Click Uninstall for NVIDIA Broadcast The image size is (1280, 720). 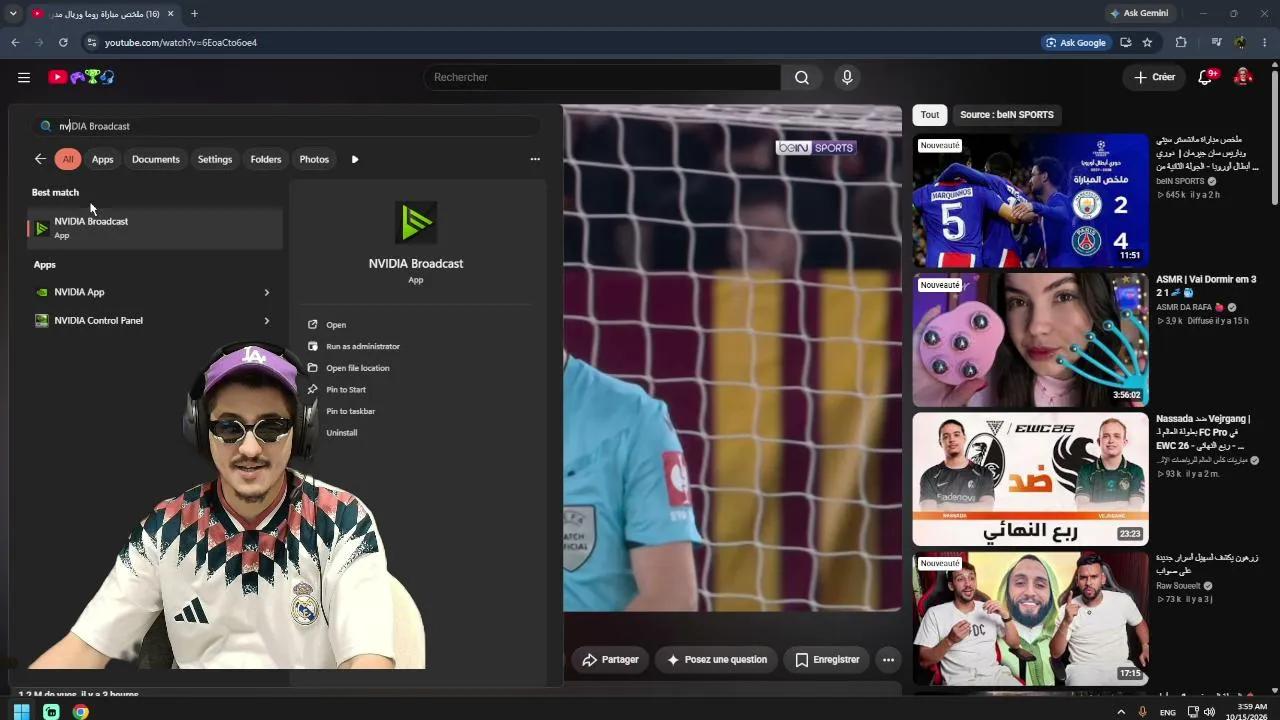[x=341, y=433]
